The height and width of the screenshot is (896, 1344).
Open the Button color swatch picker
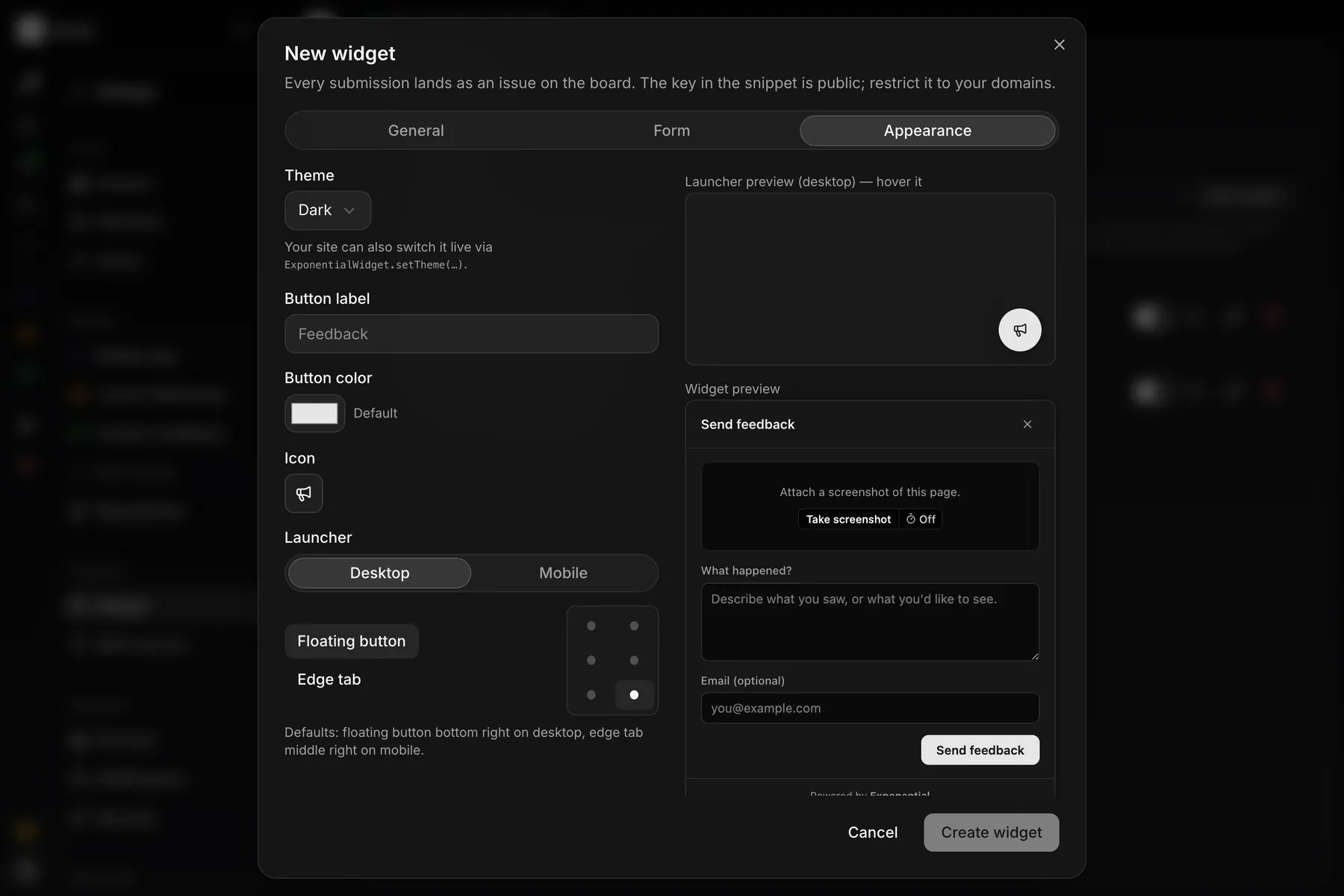click(x=314, y=413)
